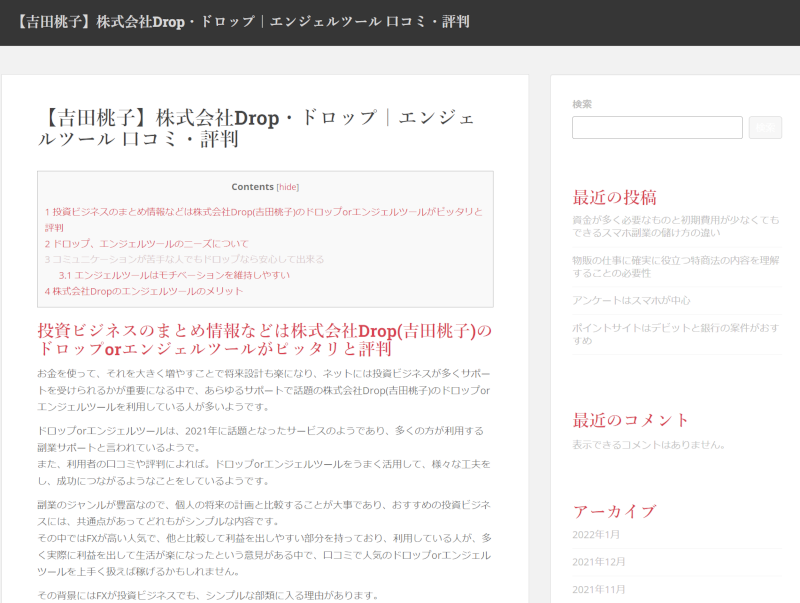Read the post アンケートはスマホが中心

coord(631,300)
